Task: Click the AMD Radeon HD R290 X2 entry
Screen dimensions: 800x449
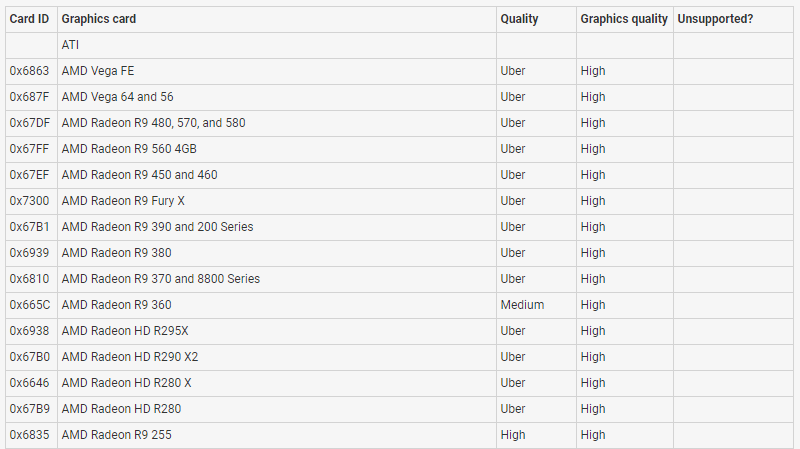Action: [130, 357]
